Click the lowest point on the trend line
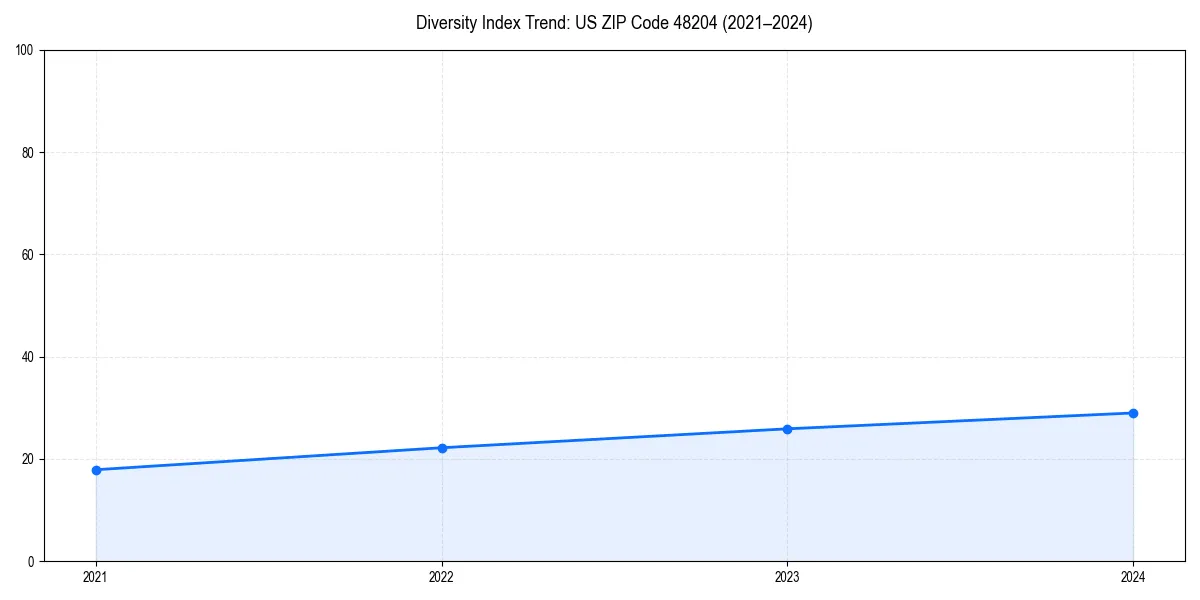 [x=96, y=469]
